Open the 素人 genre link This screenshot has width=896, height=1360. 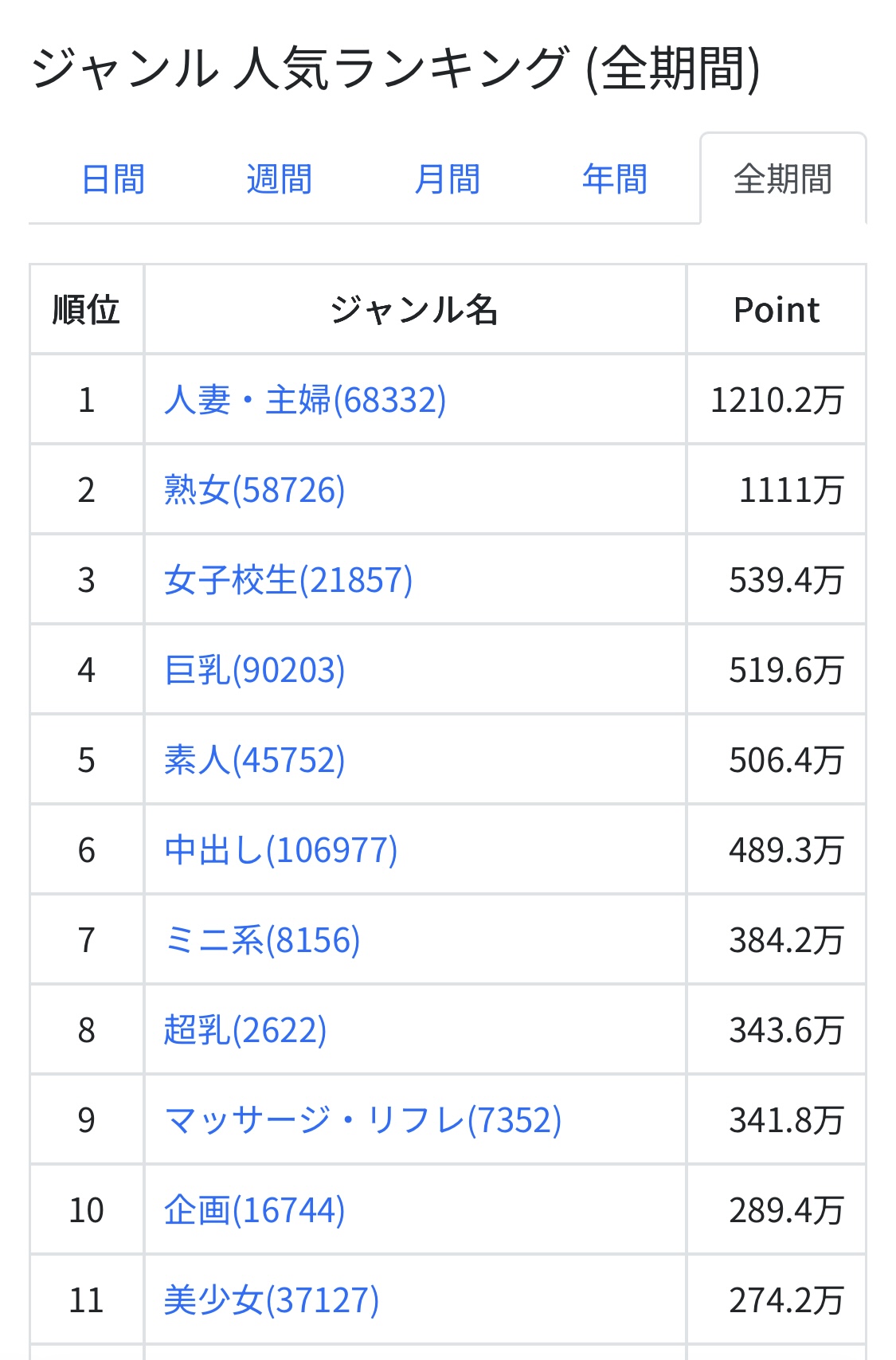(255, 760)
